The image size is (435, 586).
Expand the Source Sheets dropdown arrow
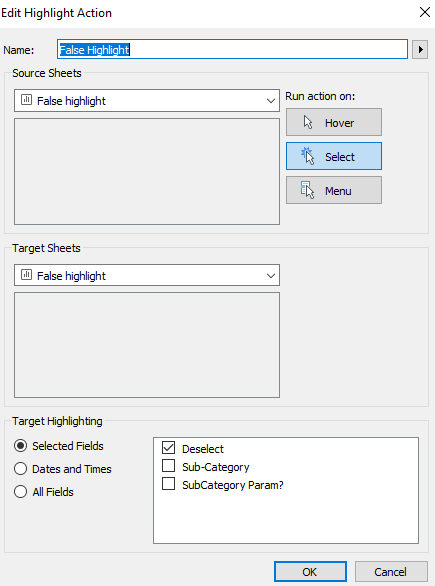pyautogui.click(x=271, y=101)
